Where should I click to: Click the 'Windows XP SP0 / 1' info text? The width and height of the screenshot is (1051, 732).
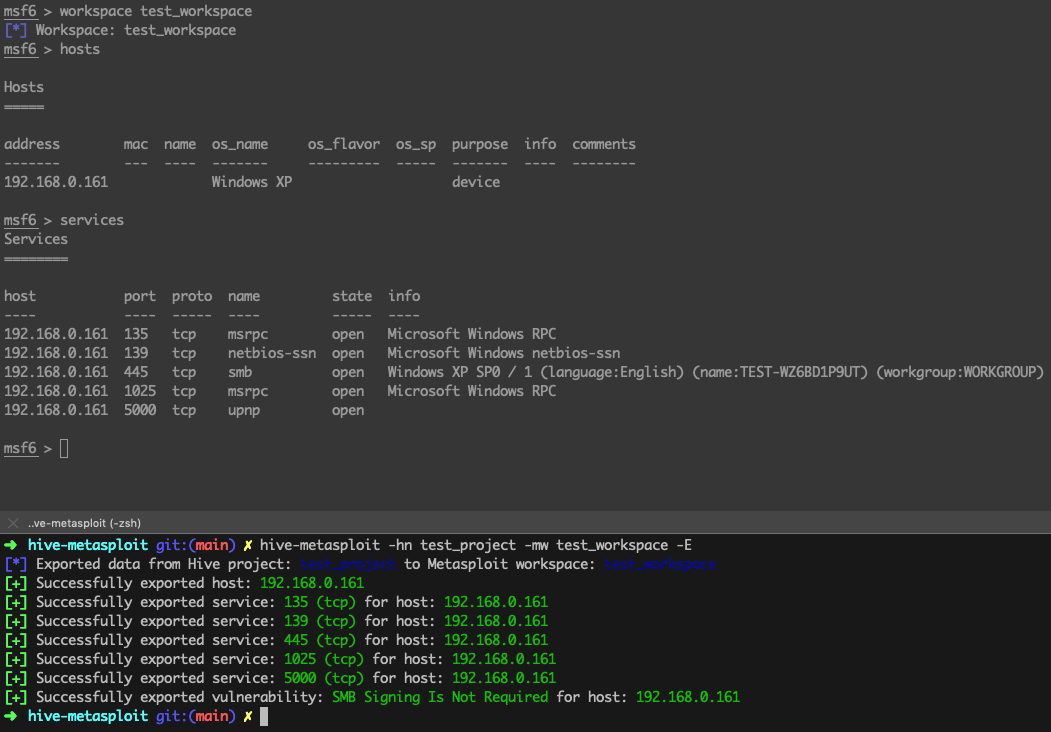(460, 372)
